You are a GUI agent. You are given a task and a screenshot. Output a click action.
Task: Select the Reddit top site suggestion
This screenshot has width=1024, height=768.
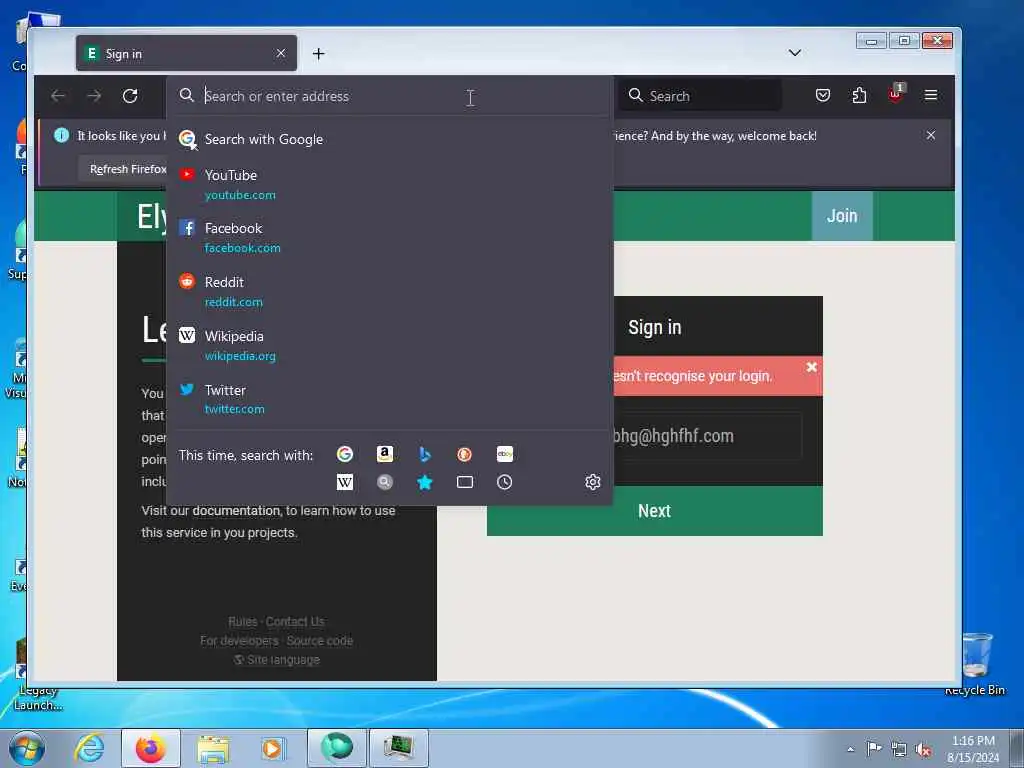click(390, 292)
